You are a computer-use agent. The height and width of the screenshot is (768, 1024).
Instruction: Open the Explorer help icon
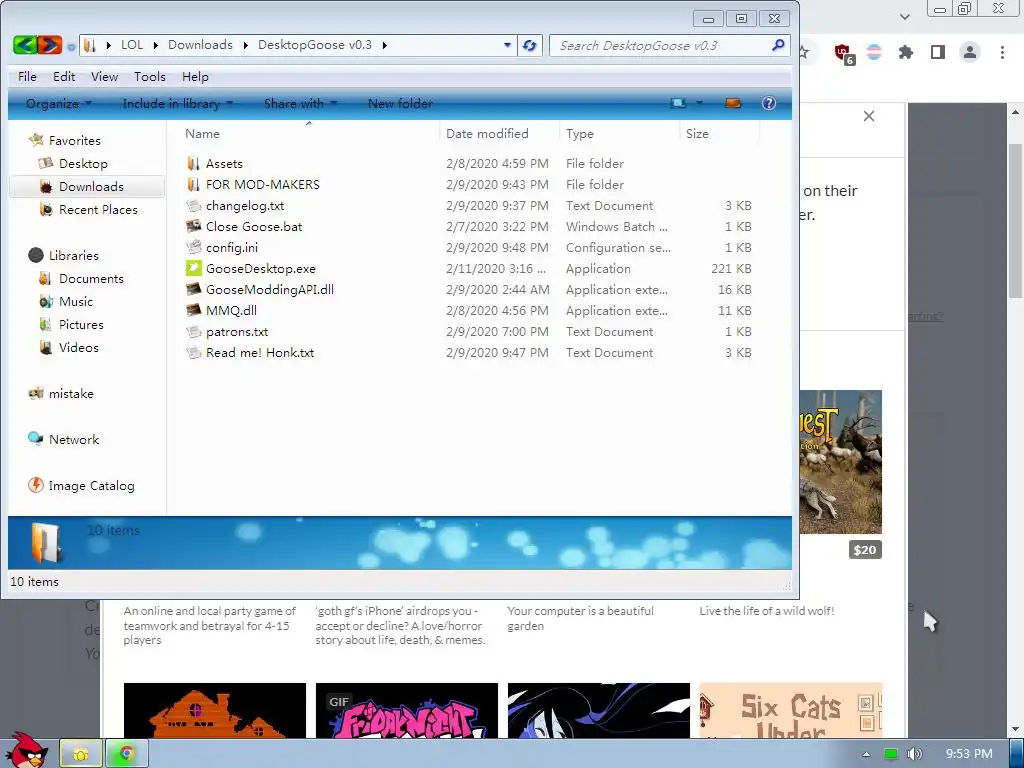coord(769,103)
